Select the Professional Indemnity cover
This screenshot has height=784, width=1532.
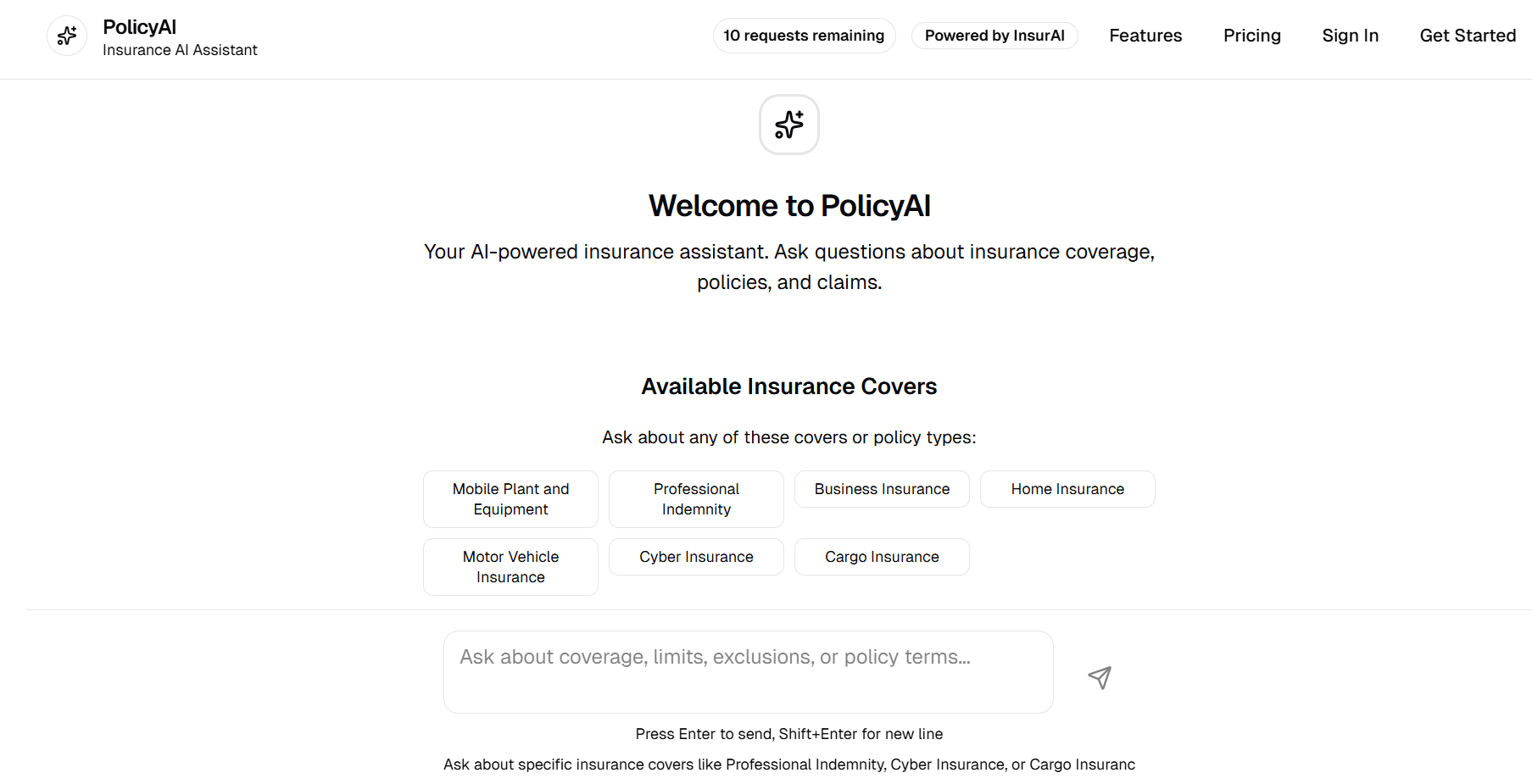pyautogui.click(x=695, y=499)
